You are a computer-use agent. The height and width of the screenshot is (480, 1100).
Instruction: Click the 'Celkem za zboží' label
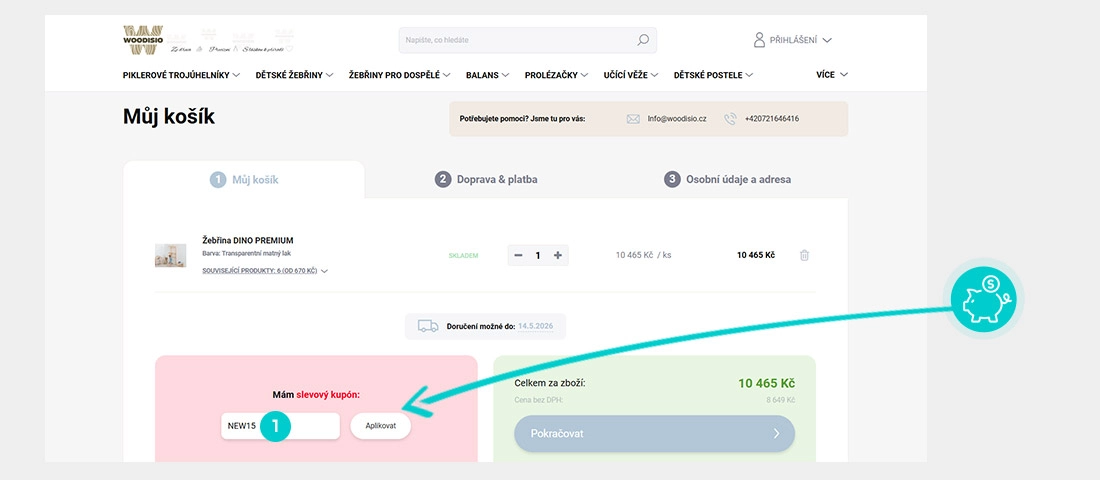[550, 384]
